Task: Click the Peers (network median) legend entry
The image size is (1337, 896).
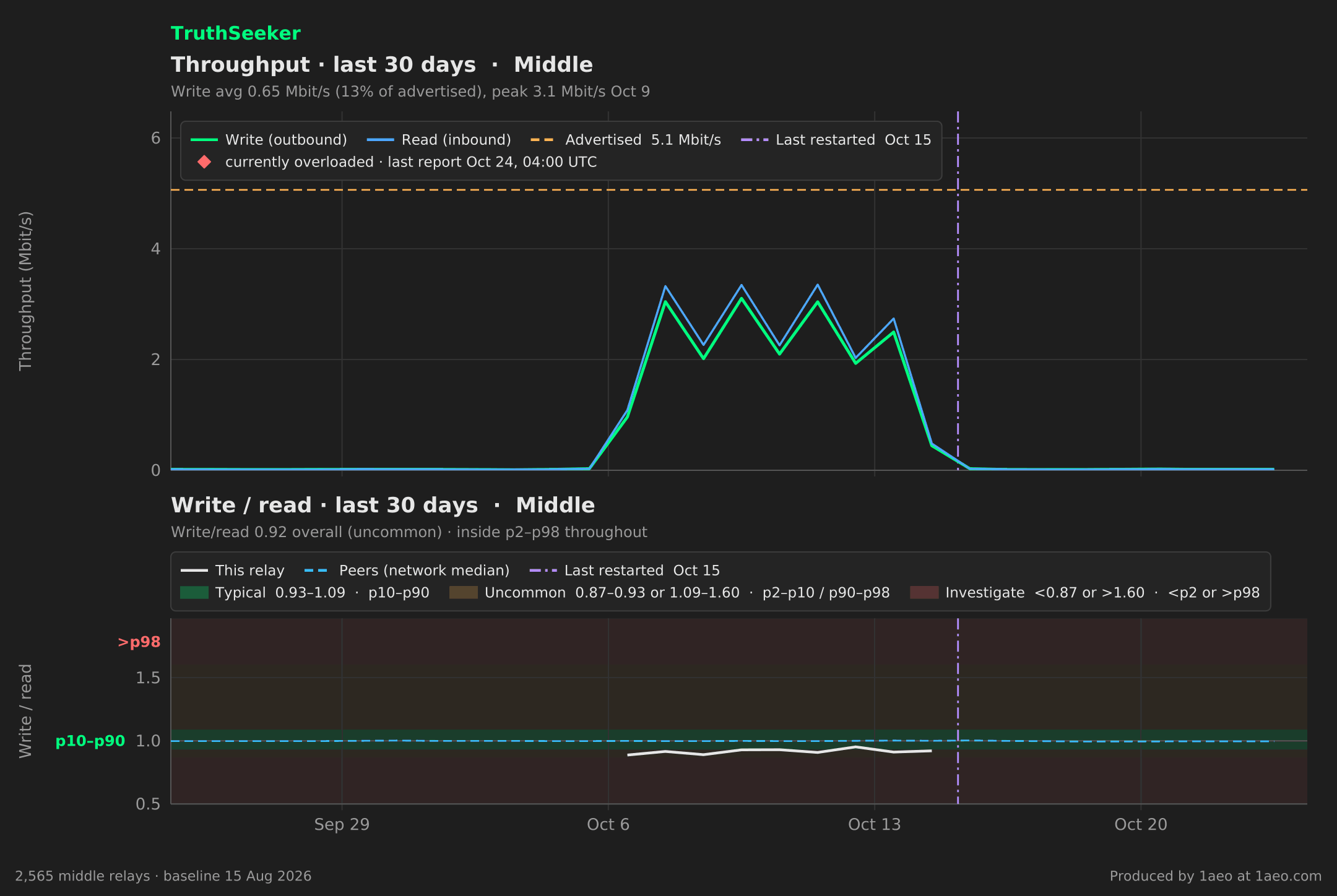Action: tap(407, 571)
